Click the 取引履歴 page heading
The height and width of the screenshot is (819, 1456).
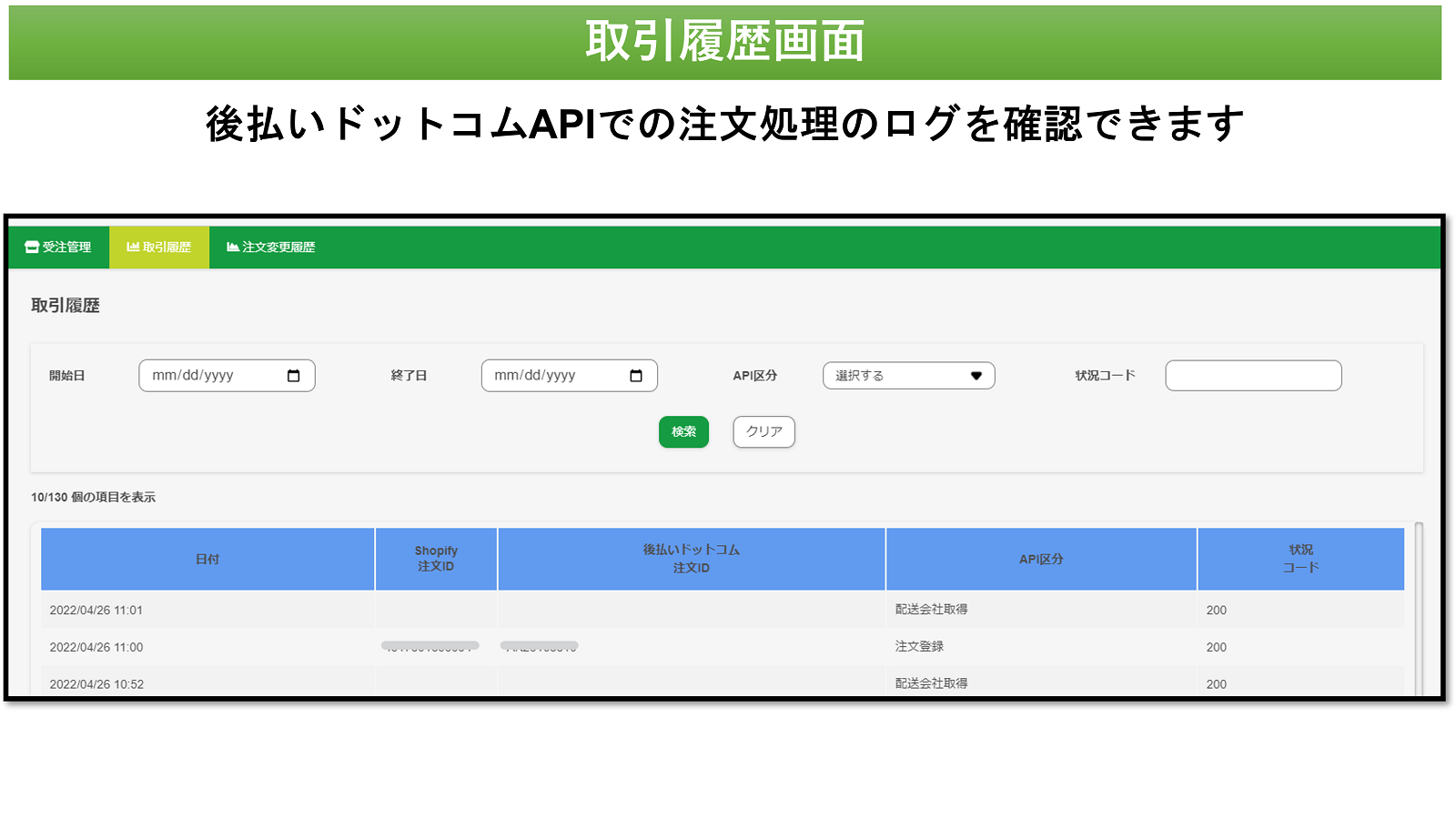pyautogui.click(x=66, y=306)
